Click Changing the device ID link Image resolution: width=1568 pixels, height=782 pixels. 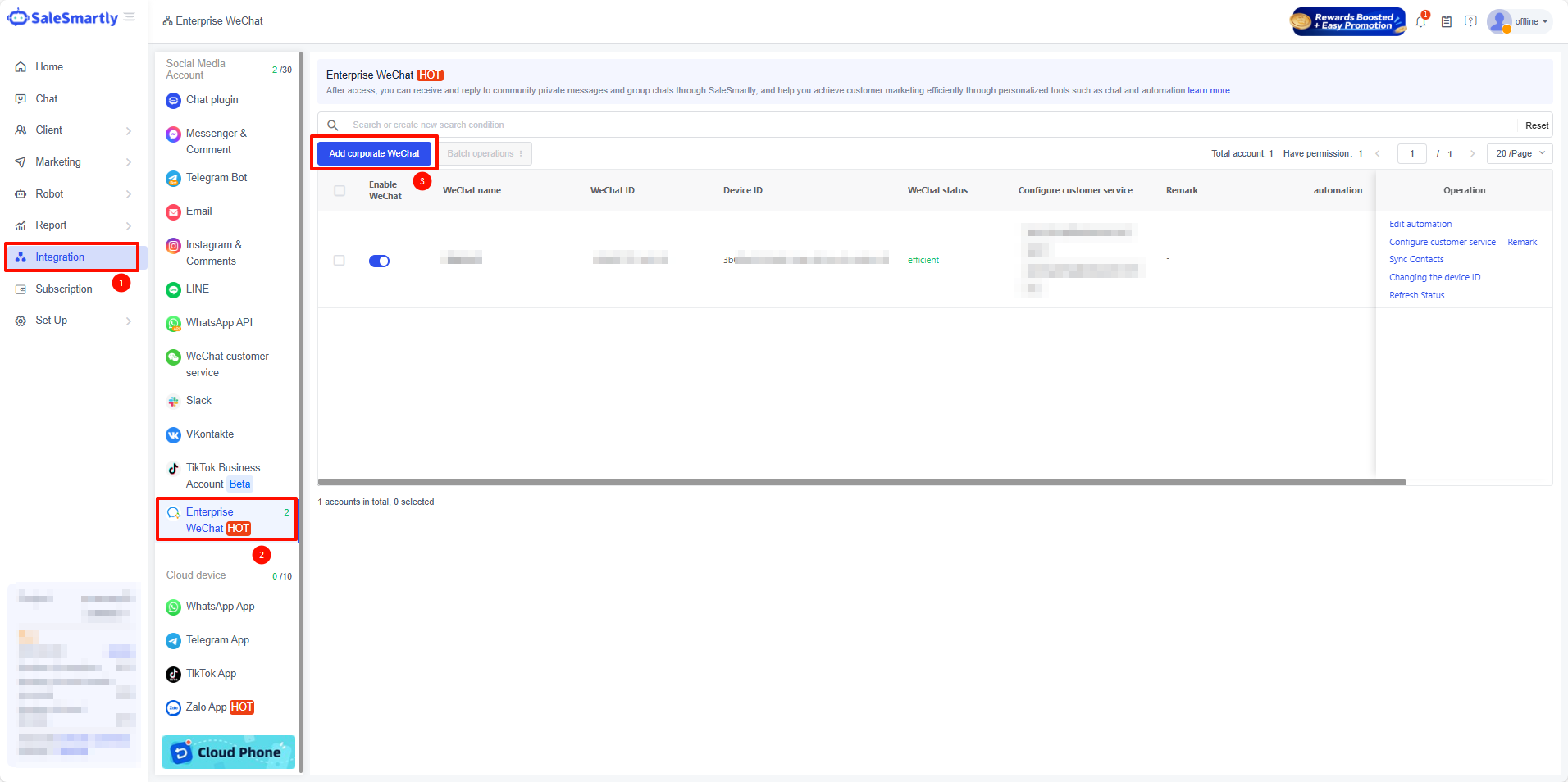pos(1435,277)
